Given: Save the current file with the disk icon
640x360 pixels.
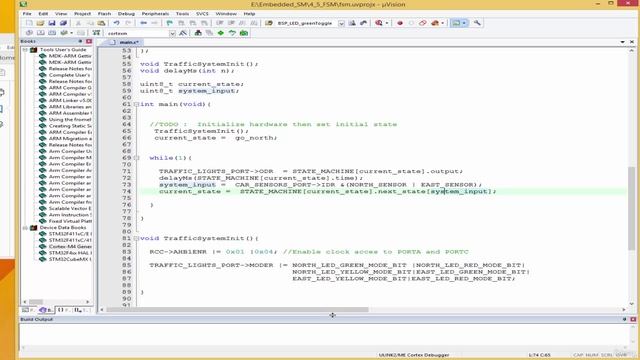Looking at the screenshot, I should (x=51, y=23).
